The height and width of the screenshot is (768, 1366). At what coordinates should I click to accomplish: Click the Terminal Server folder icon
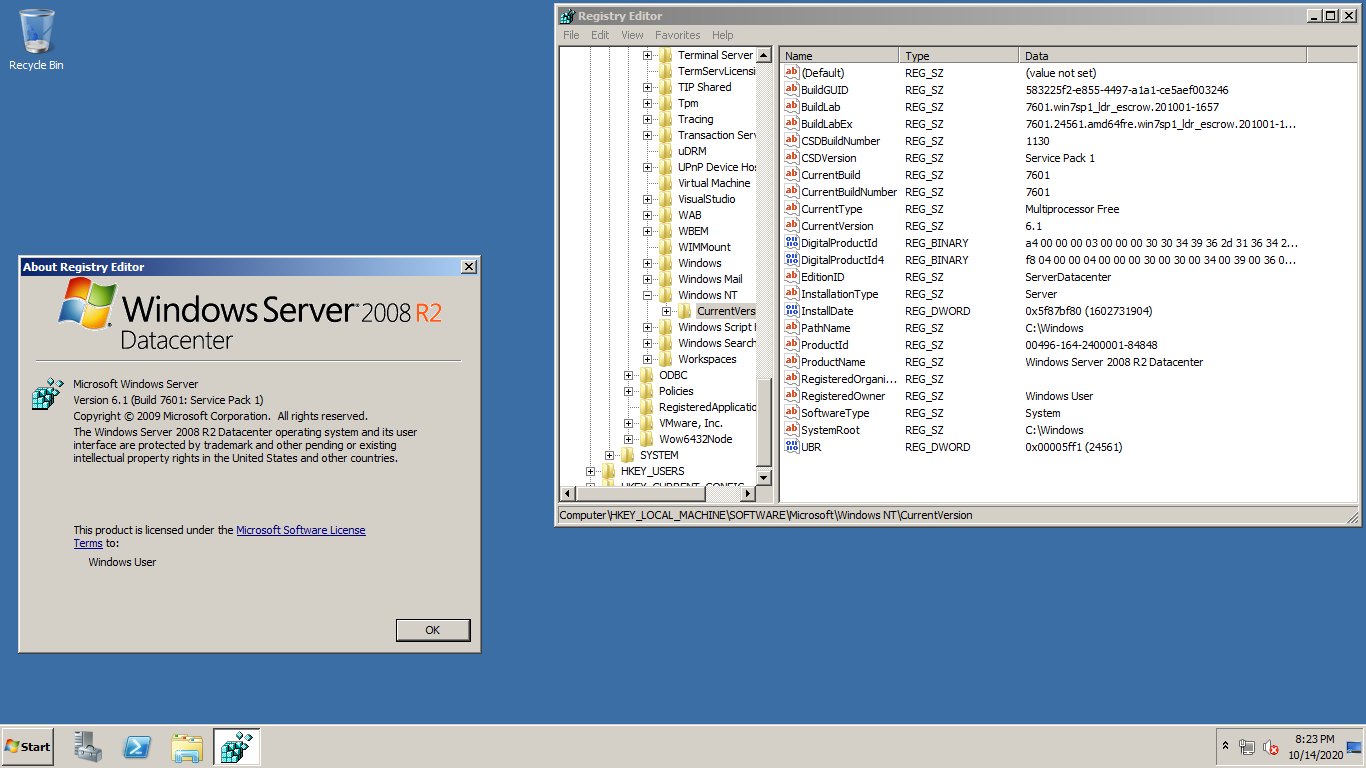pyautogui.click(x=665, y=55)
